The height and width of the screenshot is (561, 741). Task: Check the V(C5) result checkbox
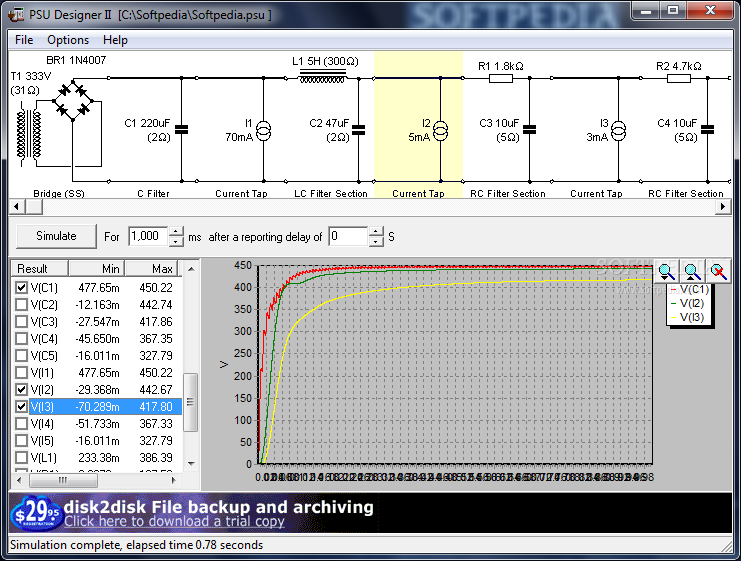click(21, 355)
